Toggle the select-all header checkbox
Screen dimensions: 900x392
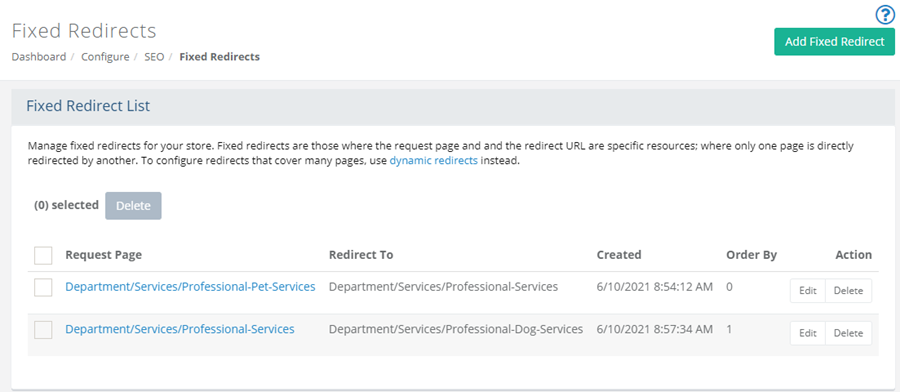coord(43,255)
